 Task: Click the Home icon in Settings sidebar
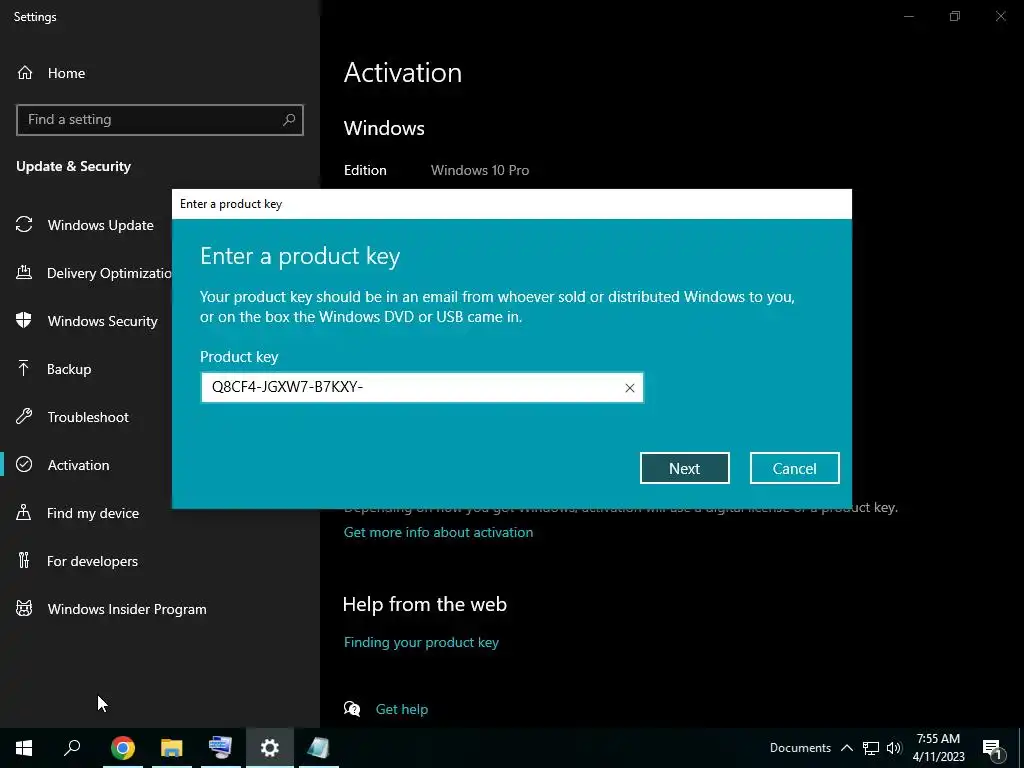click(x=25, y=72)
